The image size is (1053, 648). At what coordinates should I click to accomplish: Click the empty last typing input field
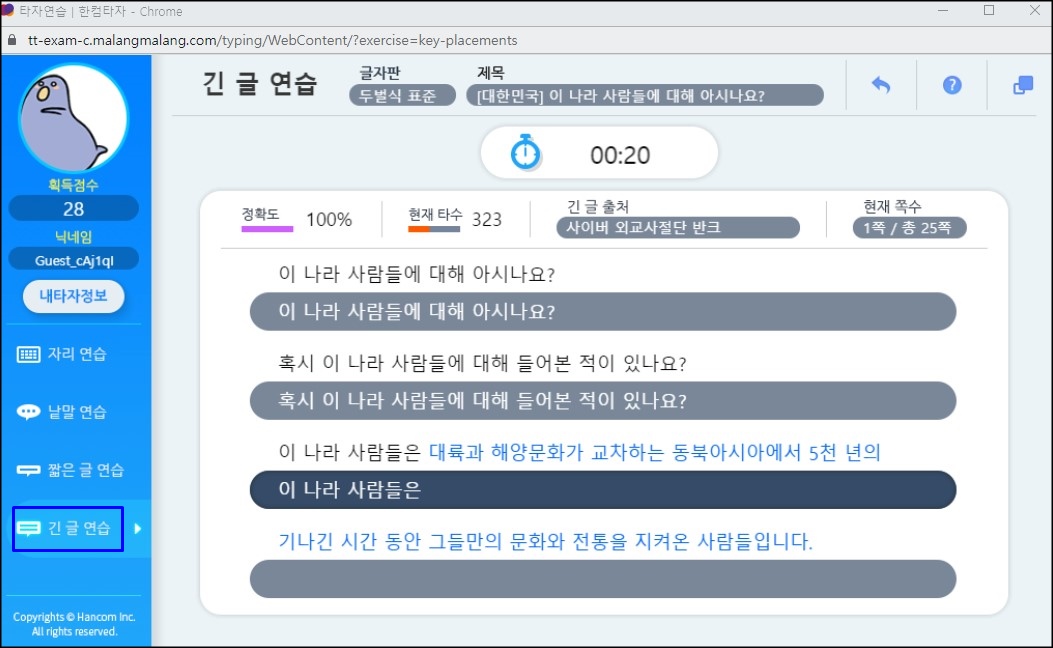(602, 579)
